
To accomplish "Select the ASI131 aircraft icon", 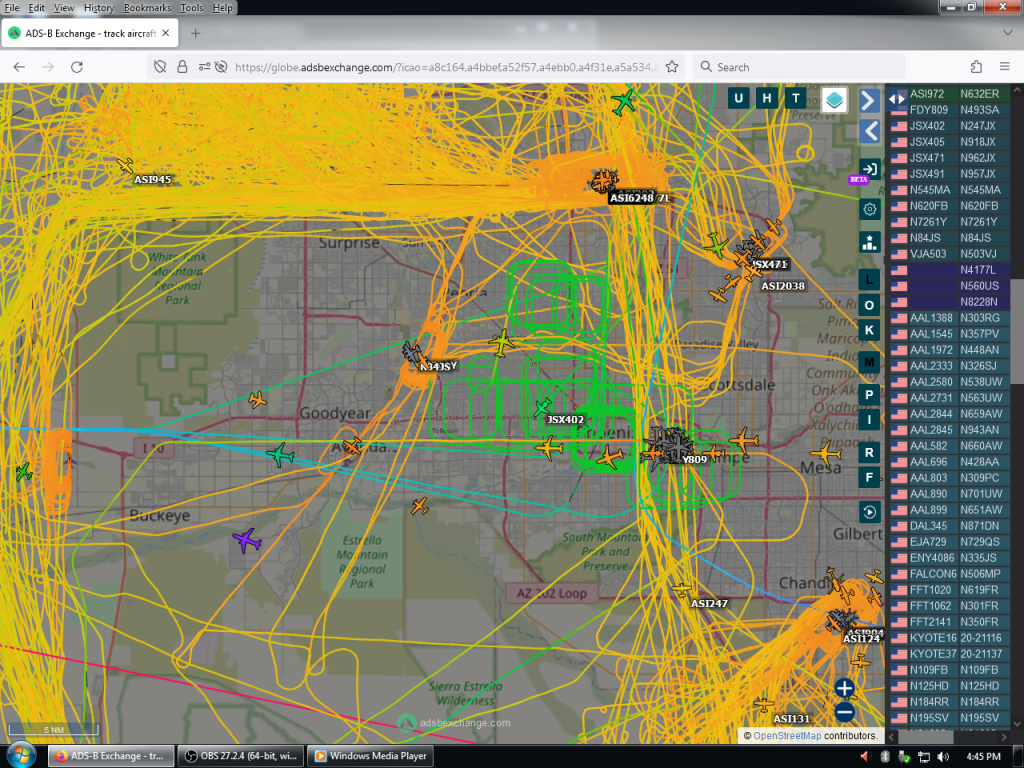I will pos(763,704).
